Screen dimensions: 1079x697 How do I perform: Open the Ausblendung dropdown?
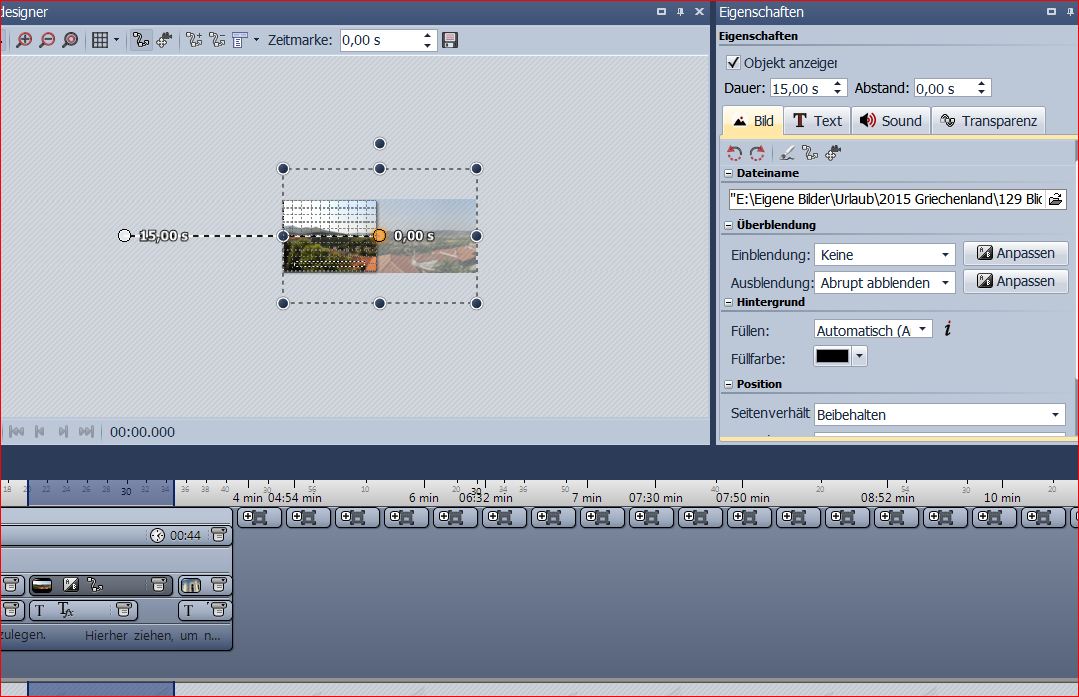click(885, 283)
